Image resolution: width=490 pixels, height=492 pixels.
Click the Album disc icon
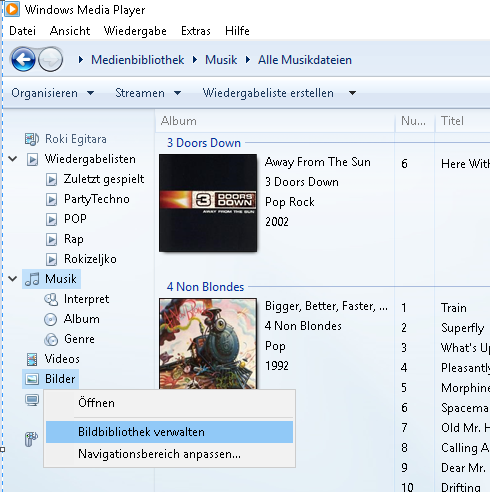[x=51, y=319]
